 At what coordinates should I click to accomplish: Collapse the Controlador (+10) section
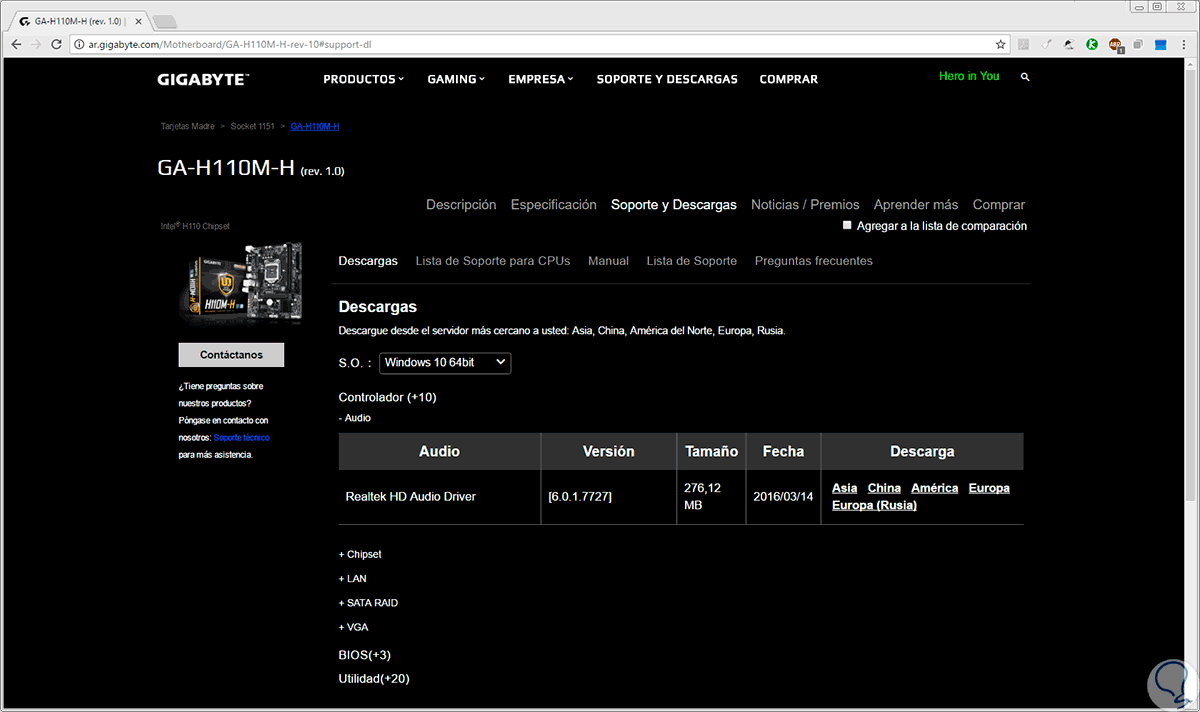point(388,397)
